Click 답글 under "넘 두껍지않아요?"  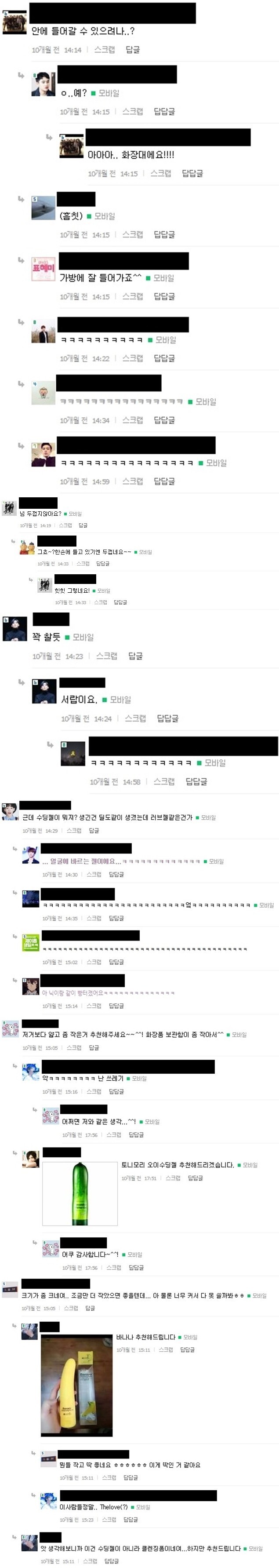83,525
